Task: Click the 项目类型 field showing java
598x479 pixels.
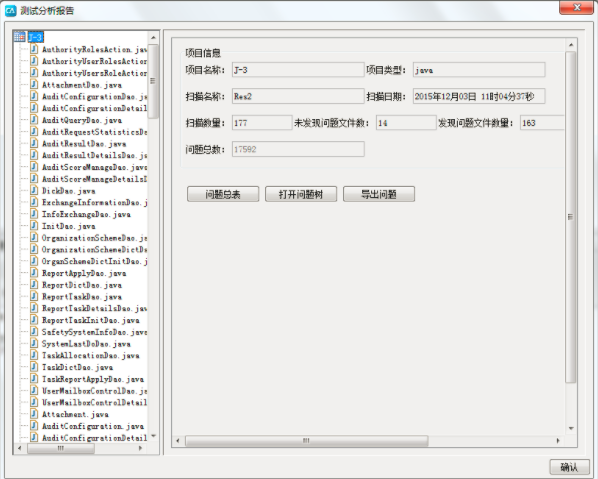Action: click(479, 70)
